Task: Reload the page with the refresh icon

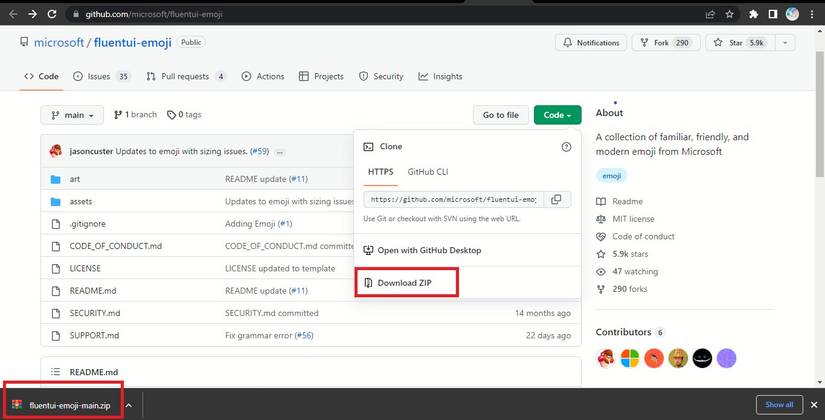Action: (x=52, y=14)
